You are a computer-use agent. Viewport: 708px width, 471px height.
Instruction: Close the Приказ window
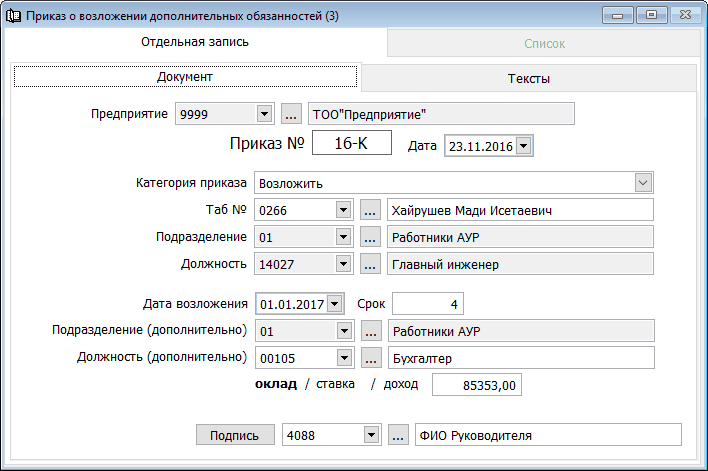(x=685, y=15)
